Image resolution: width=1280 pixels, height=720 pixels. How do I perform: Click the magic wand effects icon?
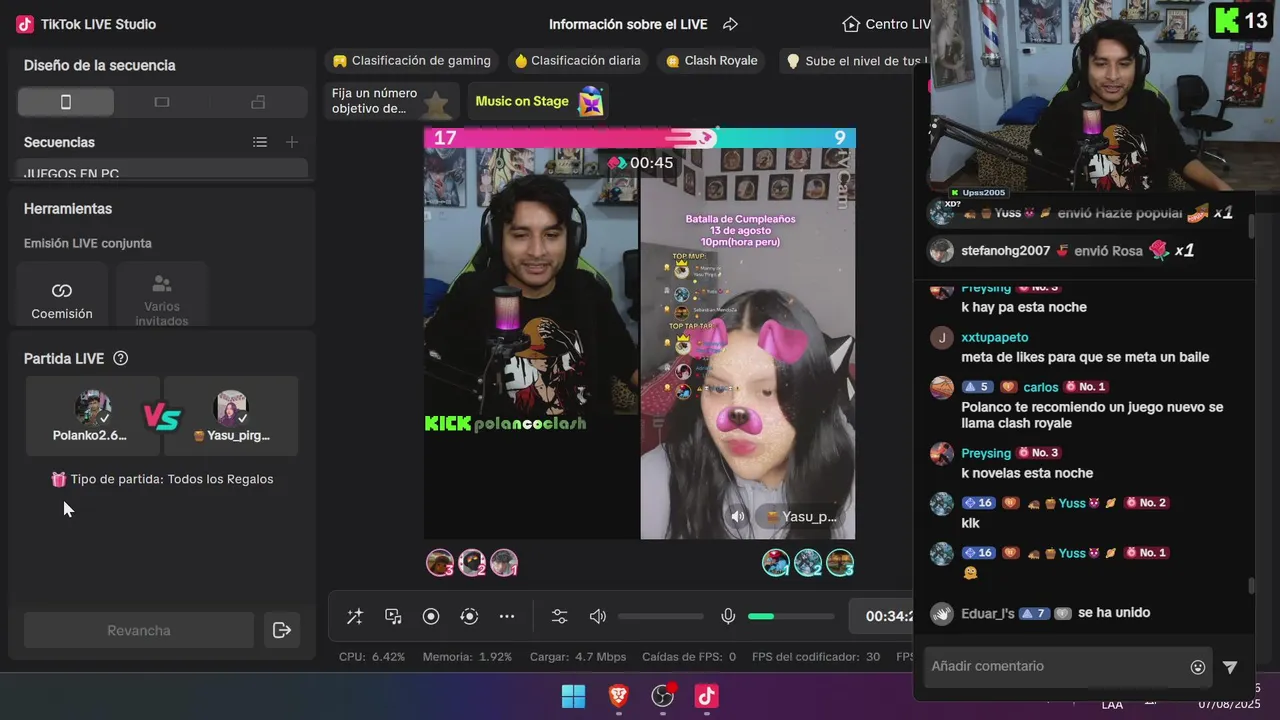click(355, 617)
